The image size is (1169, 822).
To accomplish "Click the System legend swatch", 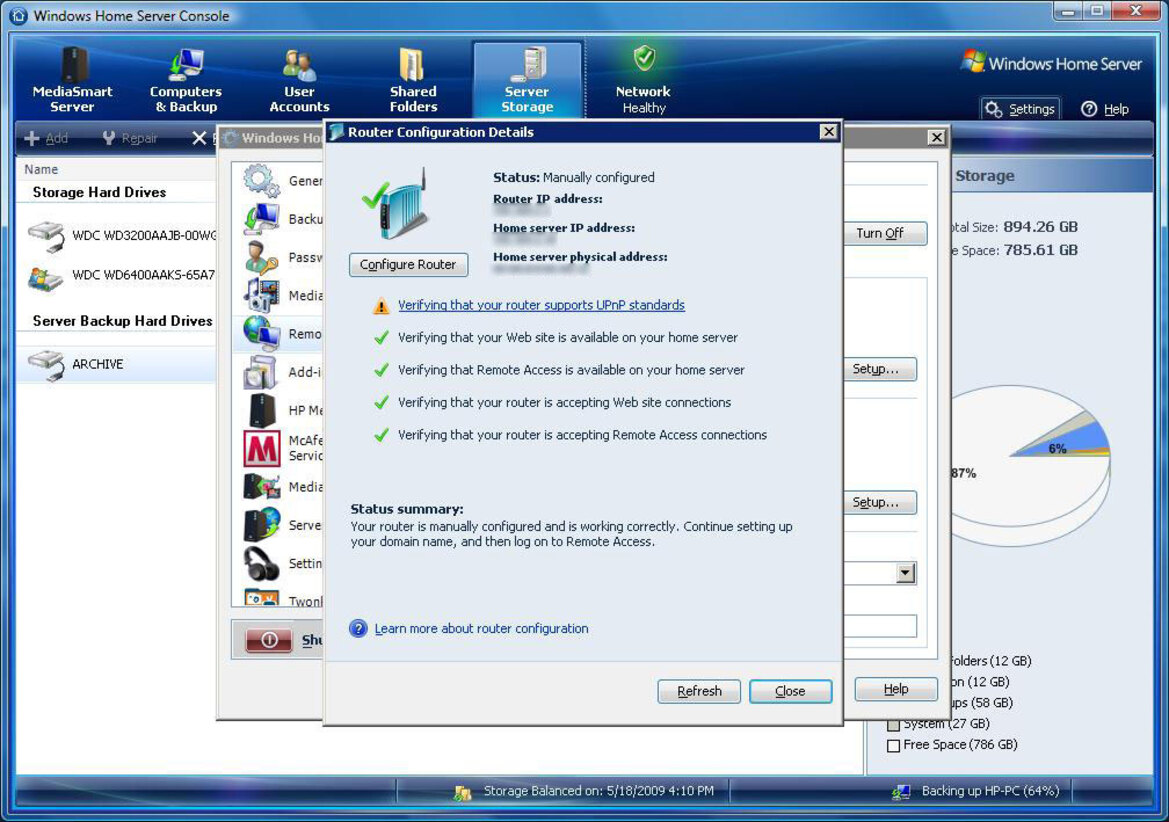I will (893, 724).
